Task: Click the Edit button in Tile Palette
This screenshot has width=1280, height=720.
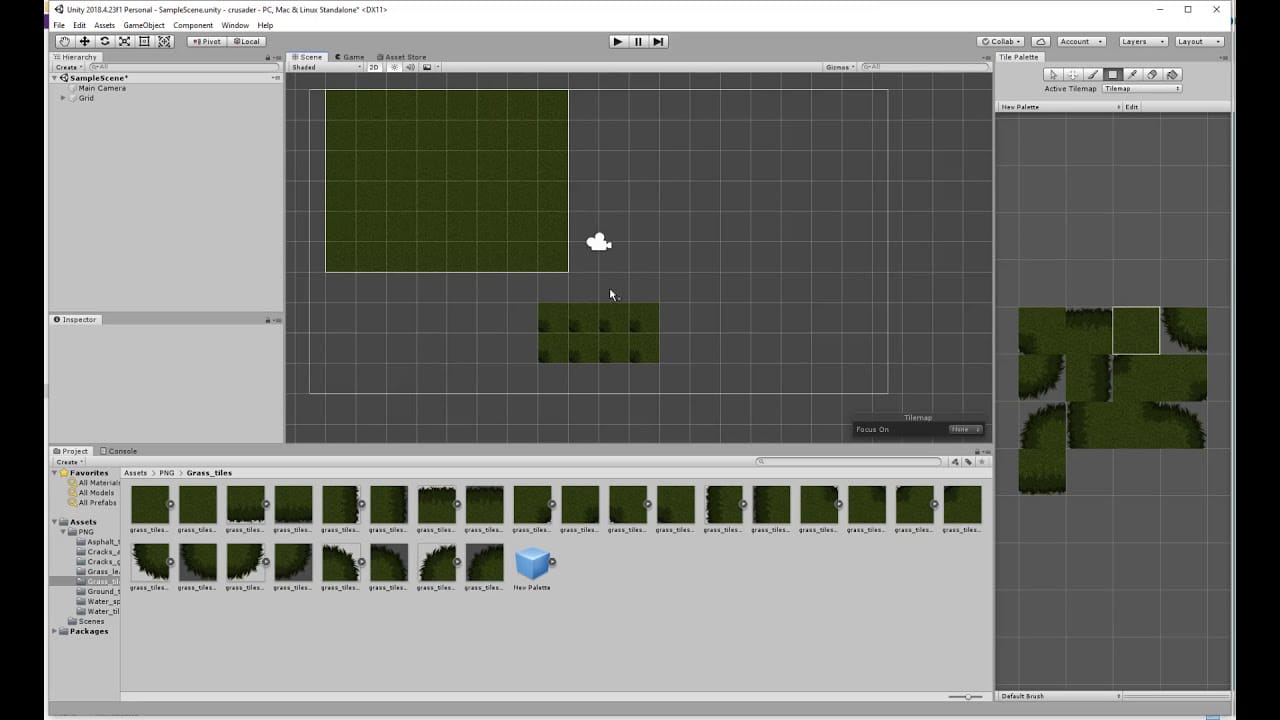Action: click(1131, 106)
